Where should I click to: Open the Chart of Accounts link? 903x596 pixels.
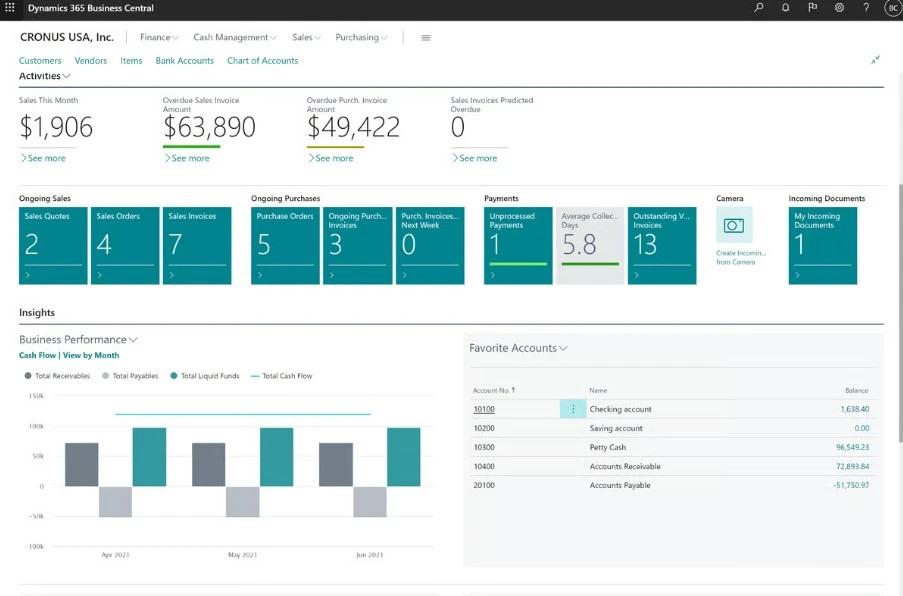click(262, 60)
